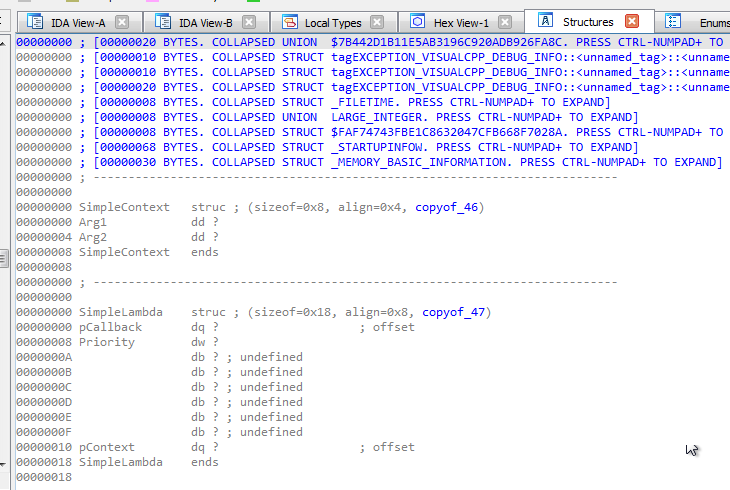Viewport: 730px width, 490px height.
Task: Click the IDA View-B tab icon
Action: [x=161, y=21]
